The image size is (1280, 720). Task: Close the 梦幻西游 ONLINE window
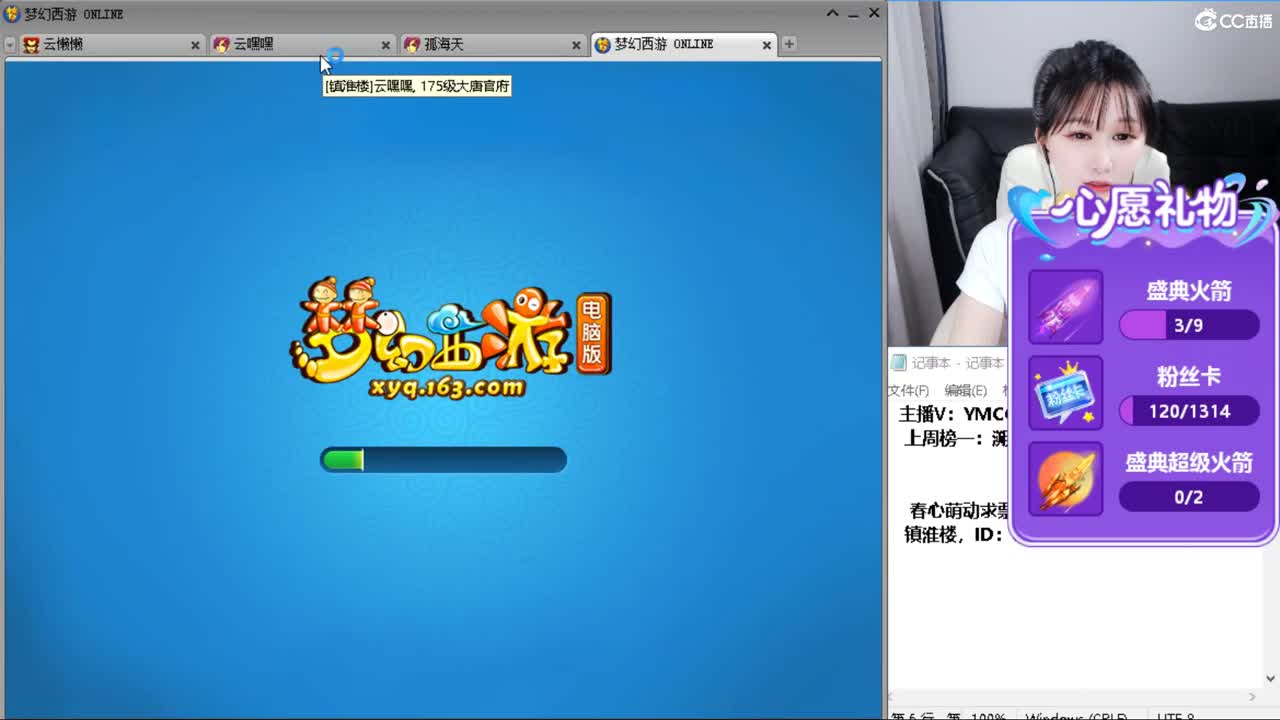point(874,13)
